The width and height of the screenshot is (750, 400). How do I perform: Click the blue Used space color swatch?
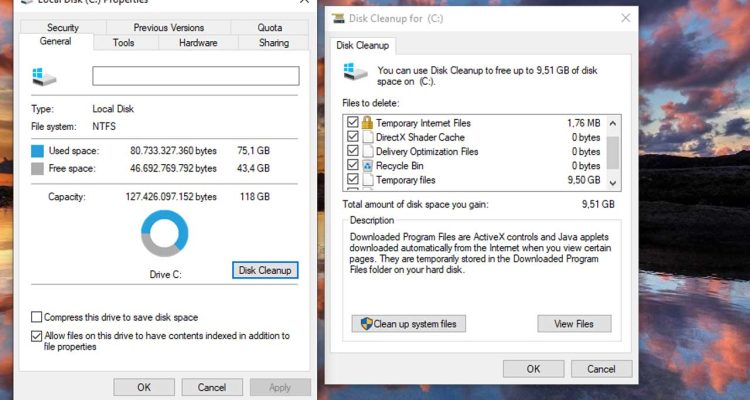pos(37,151)
